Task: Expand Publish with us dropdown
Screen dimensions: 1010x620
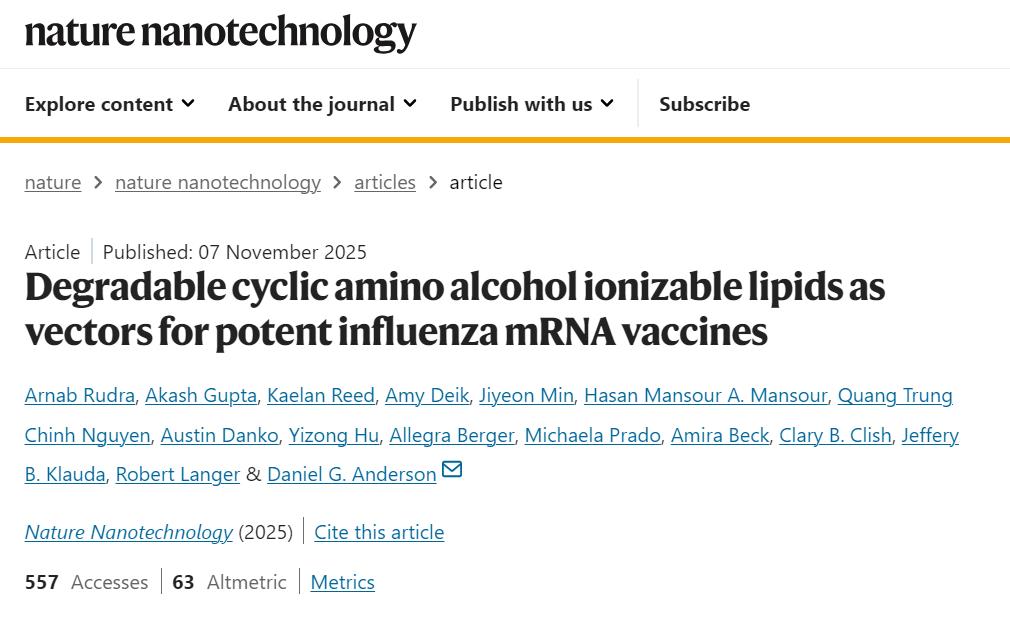Action: click(531, 104)
